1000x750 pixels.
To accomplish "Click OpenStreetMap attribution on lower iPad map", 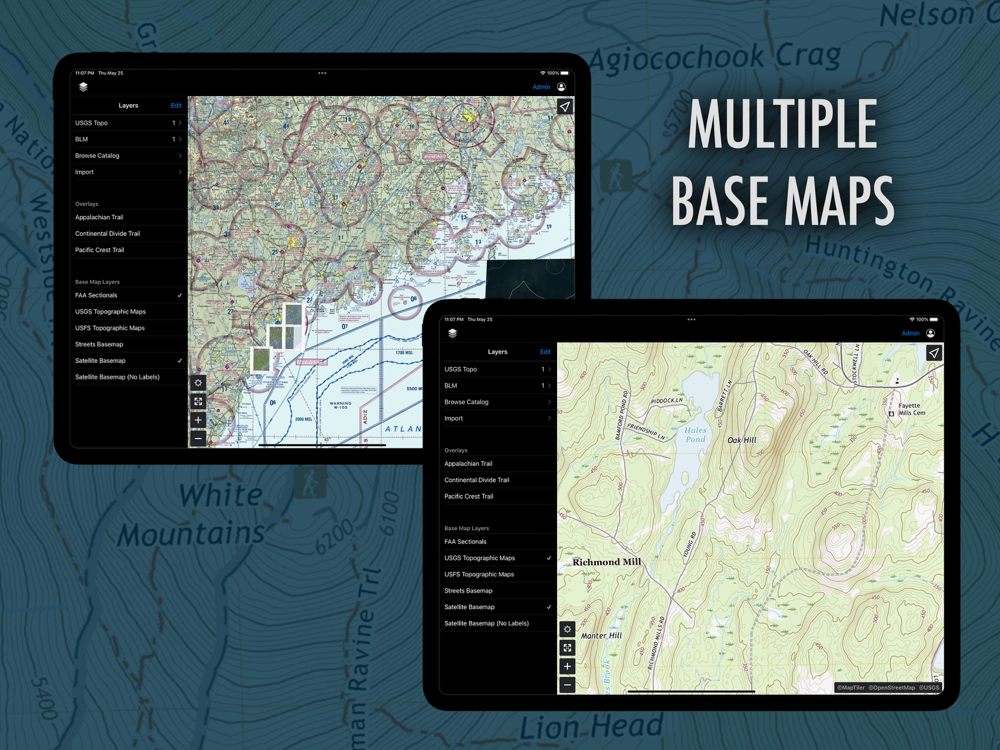I will (x=892, y=688).
